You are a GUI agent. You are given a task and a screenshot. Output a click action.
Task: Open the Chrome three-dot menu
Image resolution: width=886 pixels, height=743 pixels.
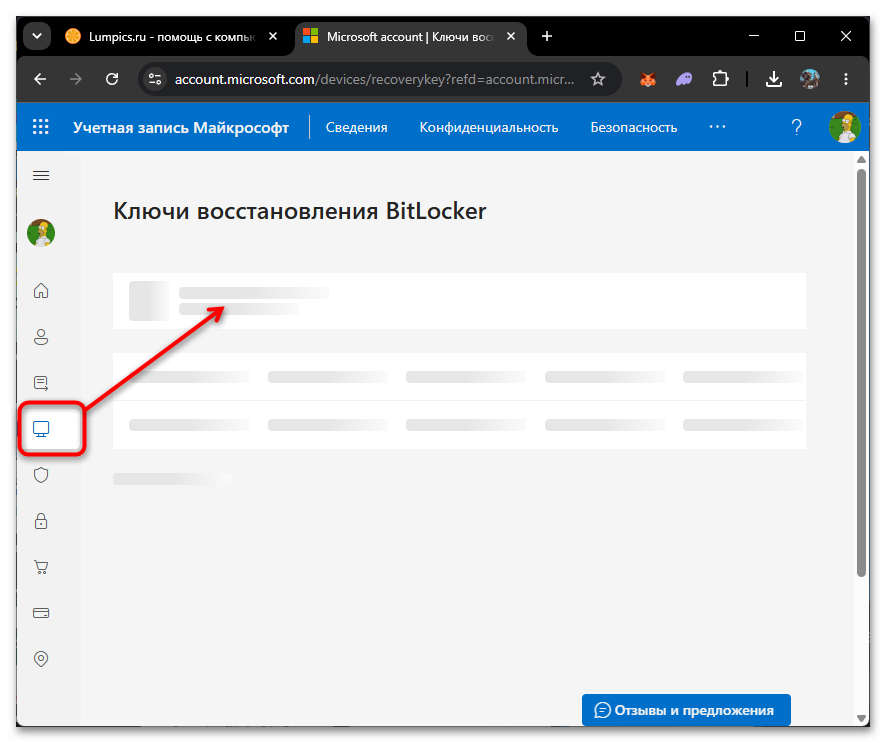(845, 79)
